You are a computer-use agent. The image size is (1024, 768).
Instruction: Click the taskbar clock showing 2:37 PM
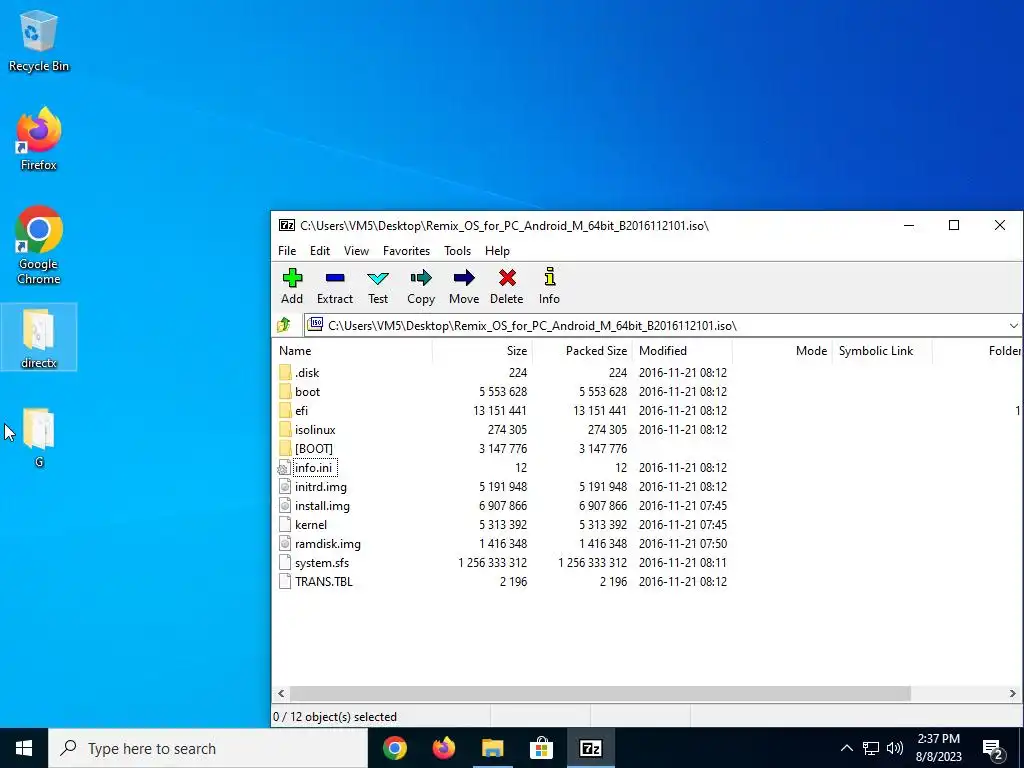[938, 748]
